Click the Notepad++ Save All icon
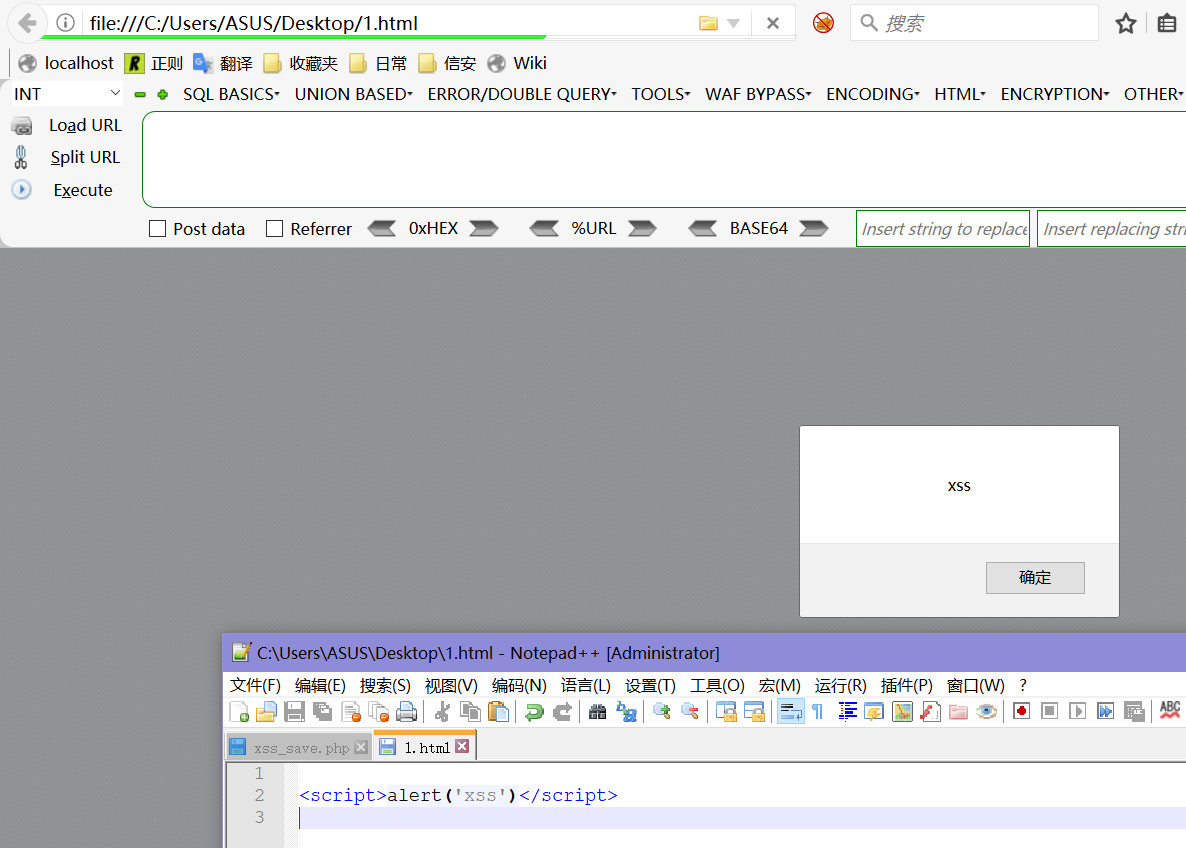The width and height of the screenshot is (1186, 848). pyautogui.click(x=322, y=712)
